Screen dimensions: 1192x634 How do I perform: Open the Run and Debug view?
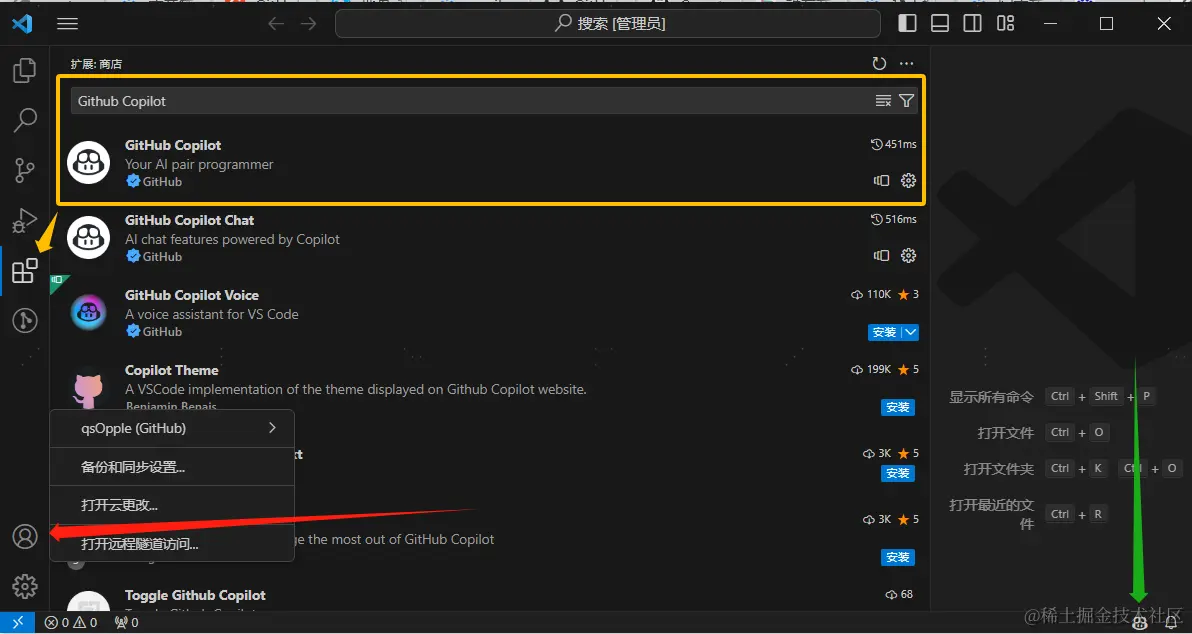tap(24, 220)
